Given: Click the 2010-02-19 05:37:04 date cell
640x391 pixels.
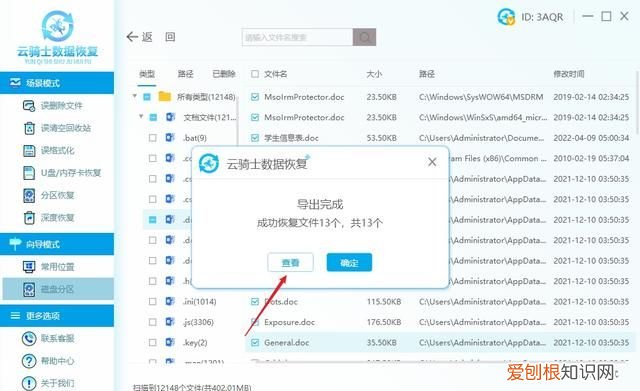Looking at the screenshot, I should (x=591, y=158).
